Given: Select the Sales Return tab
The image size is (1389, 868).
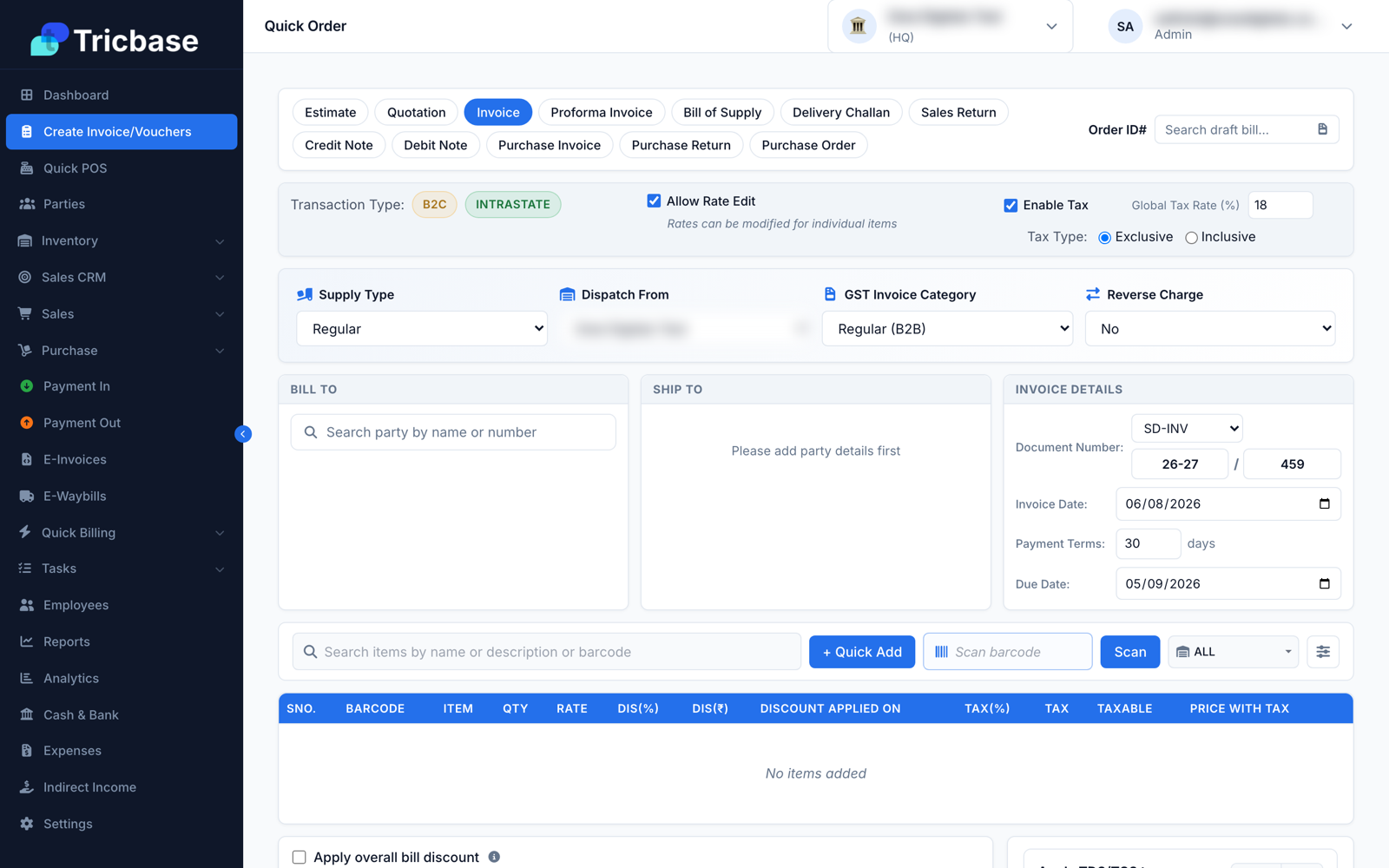Looking at the screenshot, I should click(x=958, y=112).
